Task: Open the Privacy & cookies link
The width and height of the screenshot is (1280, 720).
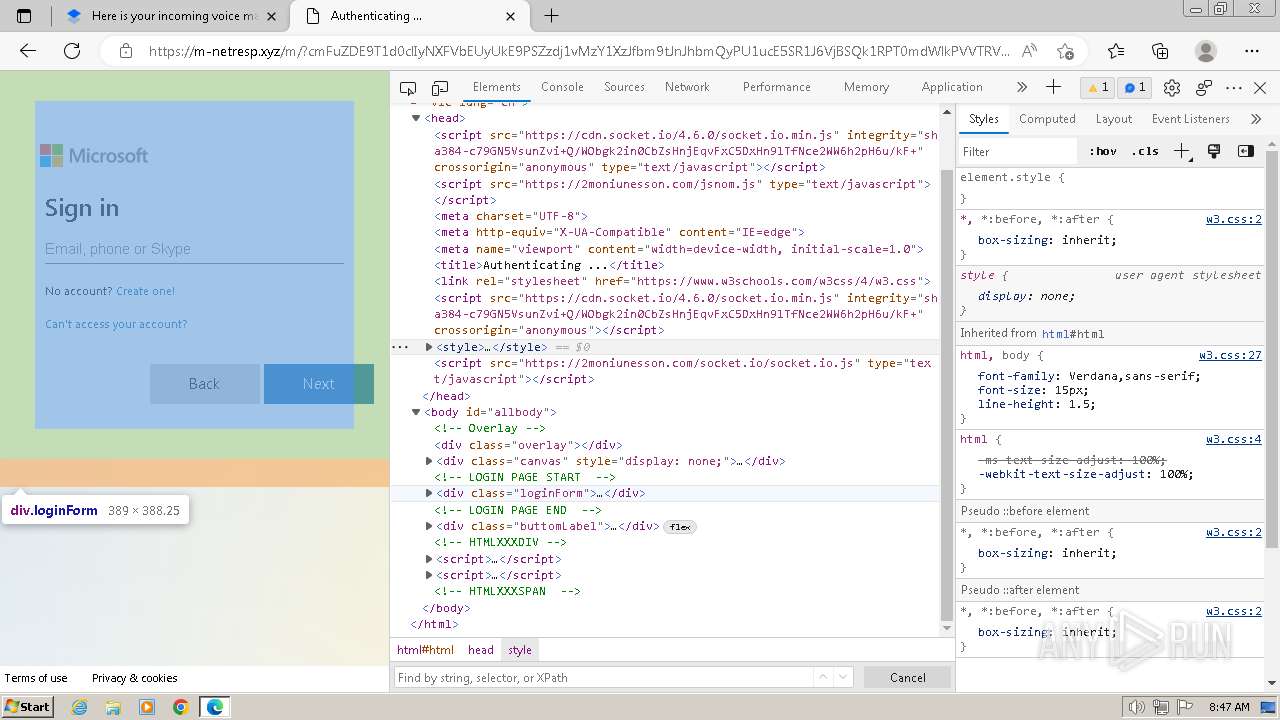Action: (135, 678)
